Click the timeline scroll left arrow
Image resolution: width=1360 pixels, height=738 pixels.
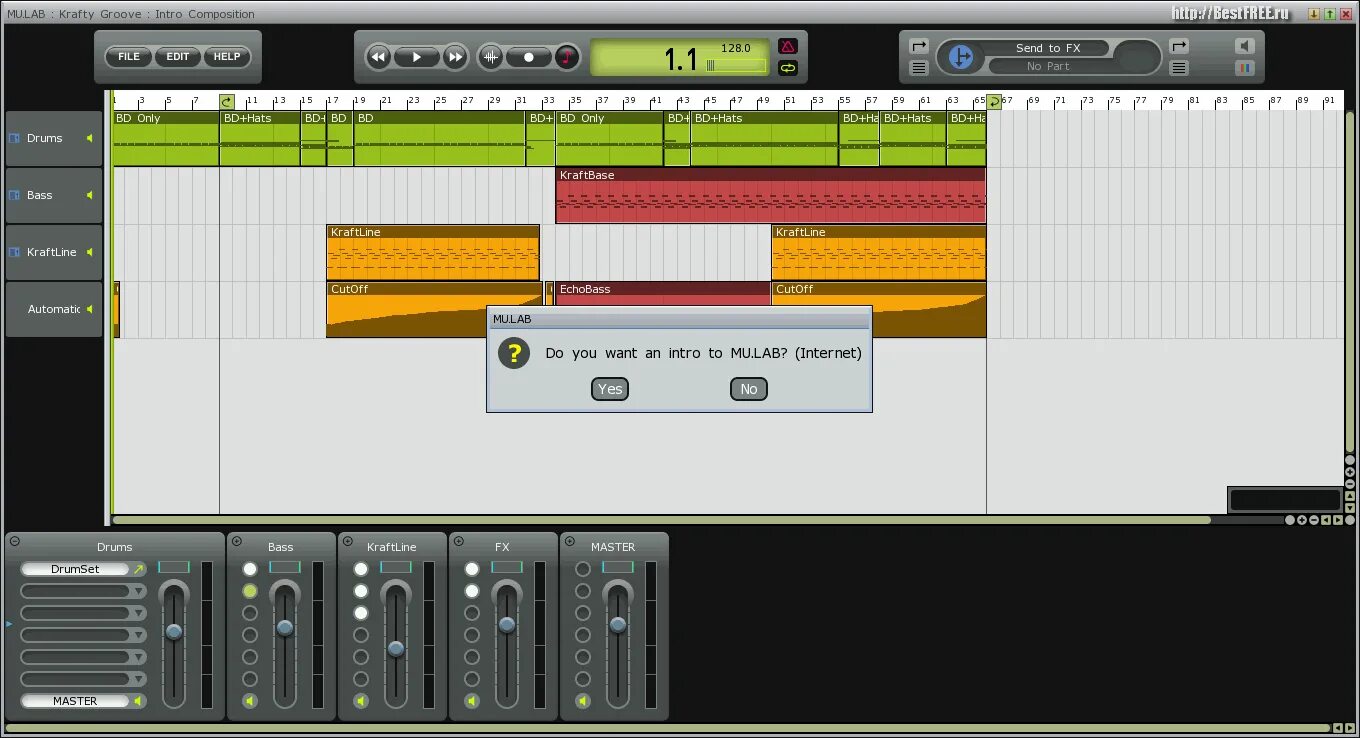coord(1326,520)
